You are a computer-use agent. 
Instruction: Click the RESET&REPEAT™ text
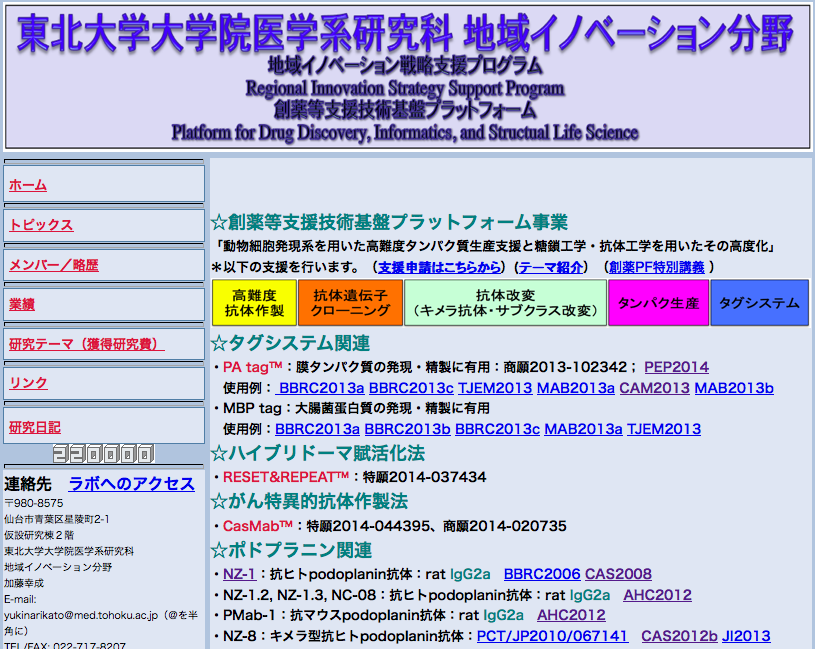tap(286, 477)
